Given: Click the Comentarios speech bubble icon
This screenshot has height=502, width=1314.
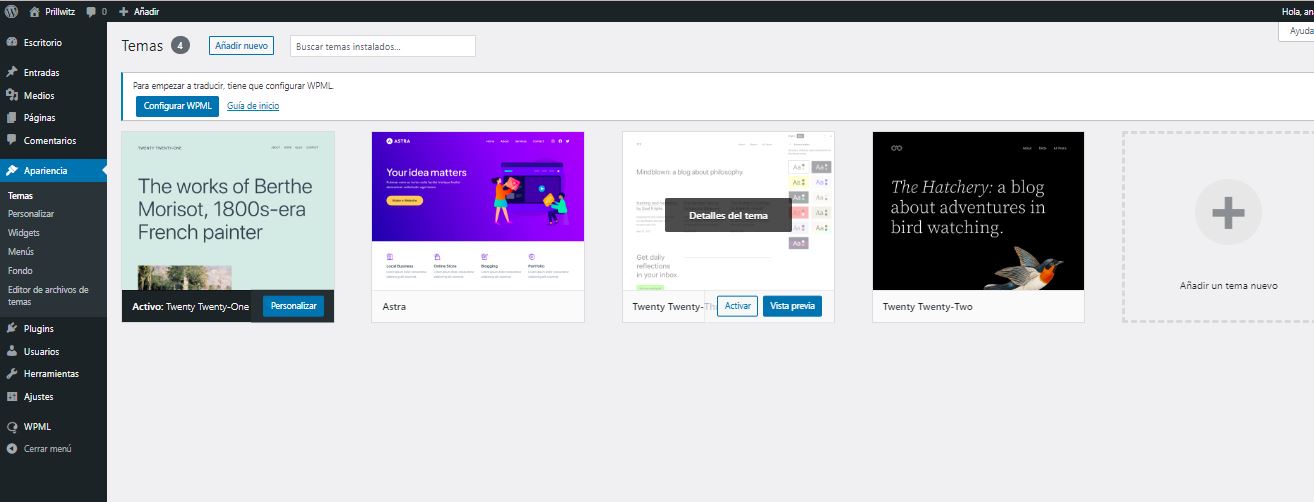Looking at the screenshot, I should point(11,140).
